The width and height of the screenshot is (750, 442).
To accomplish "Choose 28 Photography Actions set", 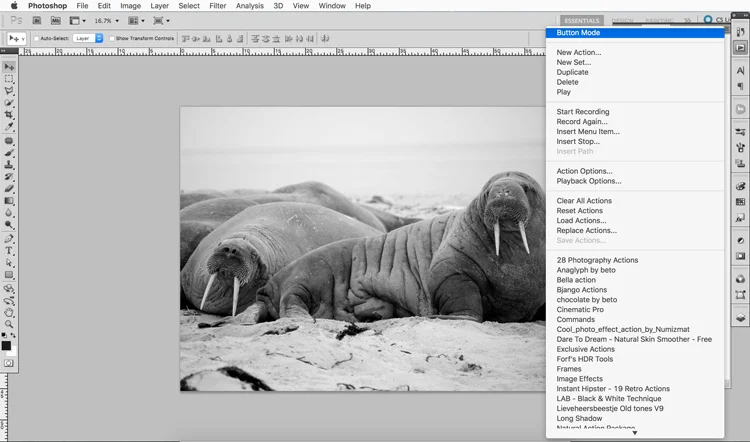I will (x=635, y=260).
